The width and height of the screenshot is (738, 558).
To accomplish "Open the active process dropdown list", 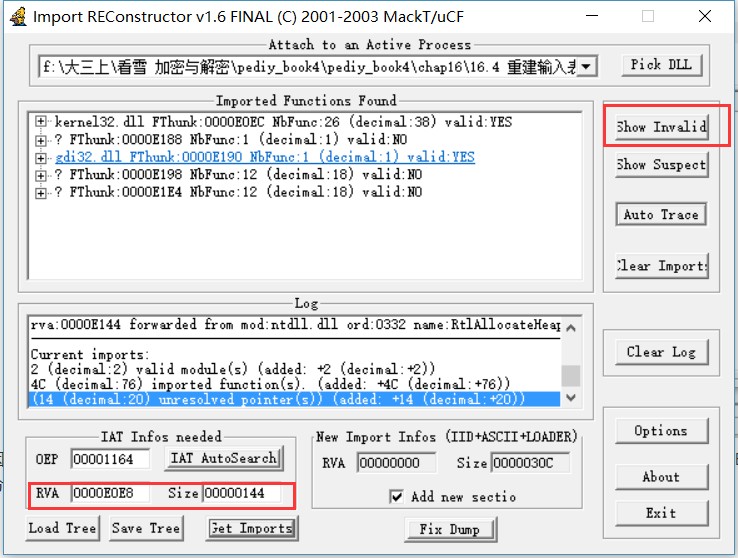I will point(586,66).
